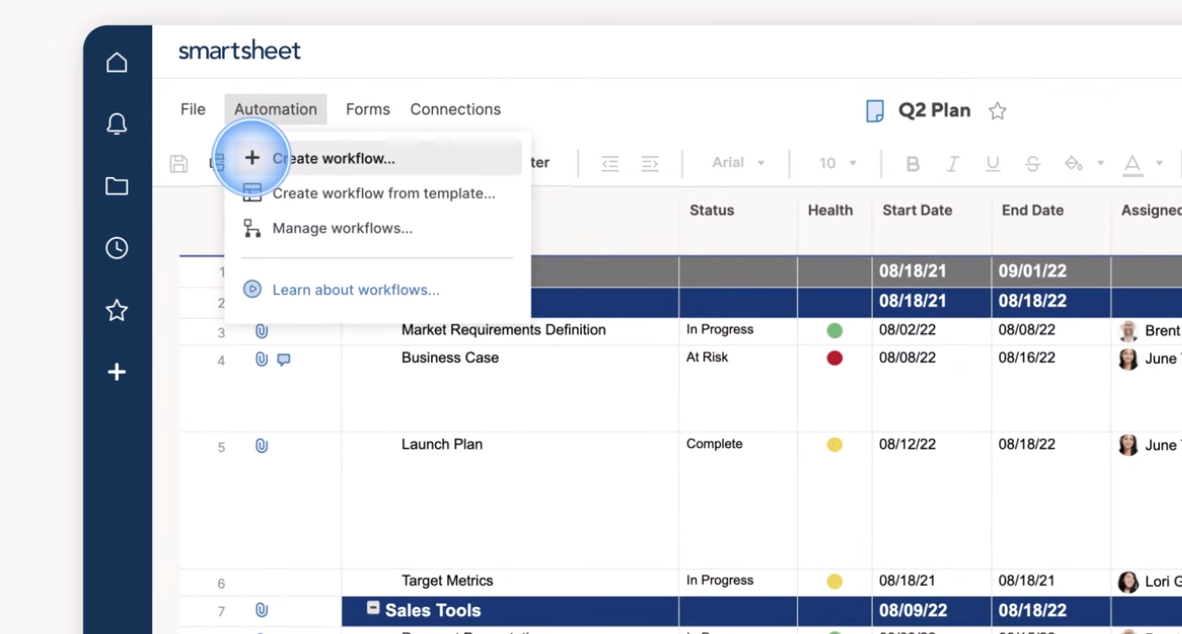Click green health dot for Market Requirements
Viewport: 1182px width, 634px height.
834,330
